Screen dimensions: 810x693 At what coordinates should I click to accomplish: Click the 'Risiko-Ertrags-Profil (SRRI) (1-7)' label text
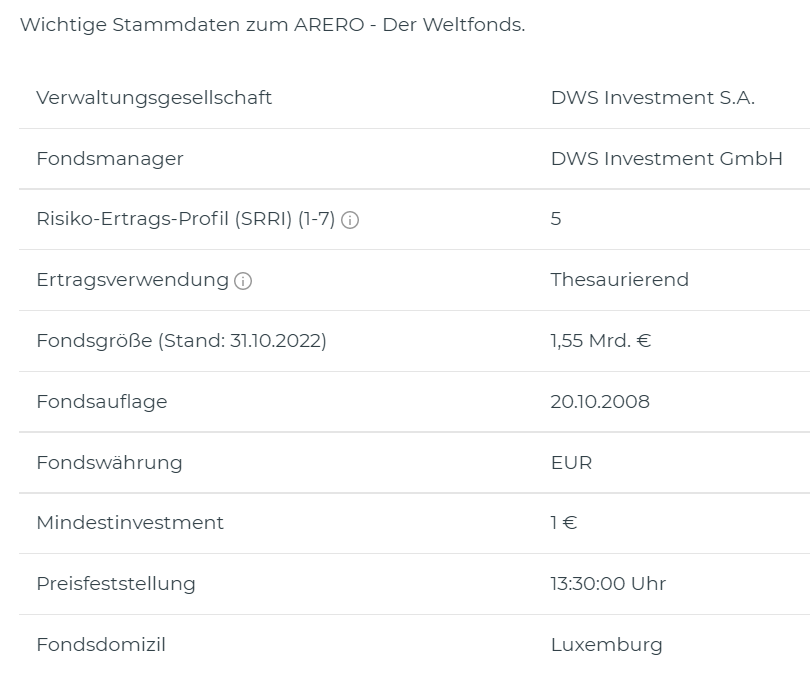(185, 219)
